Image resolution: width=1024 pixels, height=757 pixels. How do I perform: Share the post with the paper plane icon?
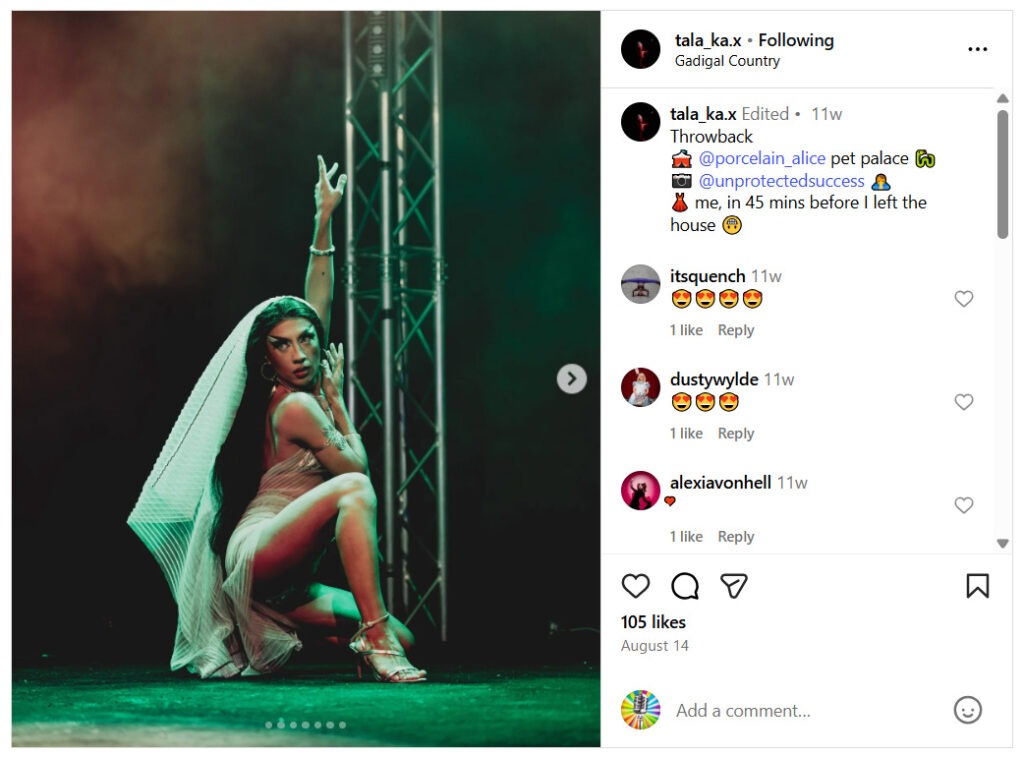(735, 586)
